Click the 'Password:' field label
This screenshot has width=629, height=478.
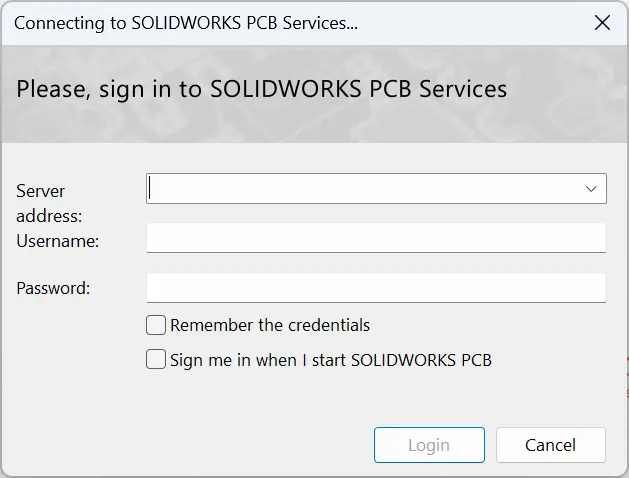point(53,288)
